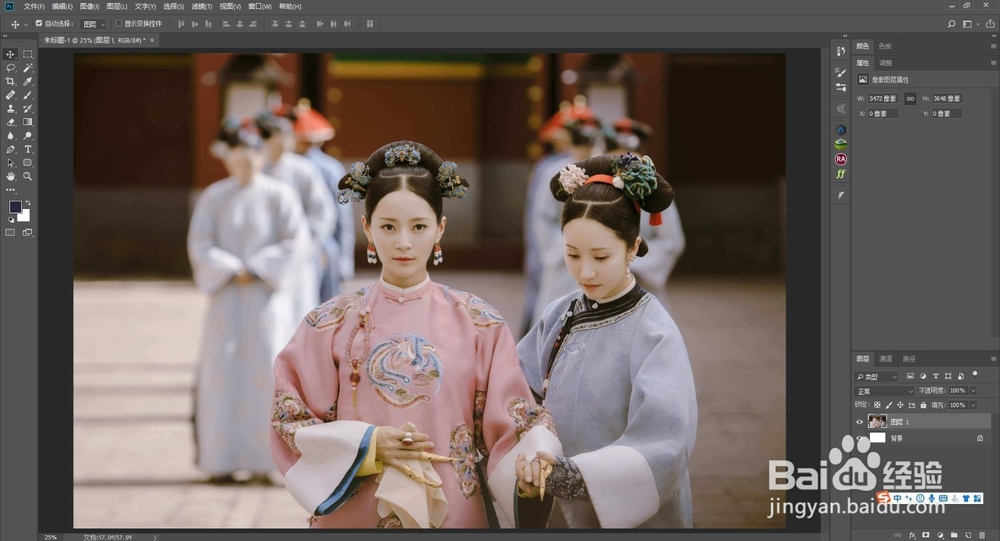This screenshot has width=1000, height=541.
Task: Click the share icon at top right
Action: click(x=990, y=24)
